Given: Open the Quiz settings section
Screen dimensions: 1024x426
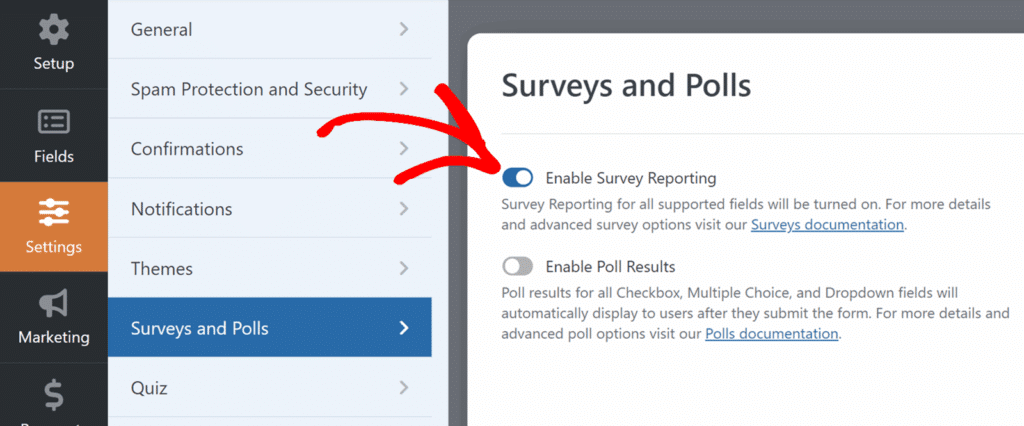Looking at the screenshot, I should click(149, 388).
